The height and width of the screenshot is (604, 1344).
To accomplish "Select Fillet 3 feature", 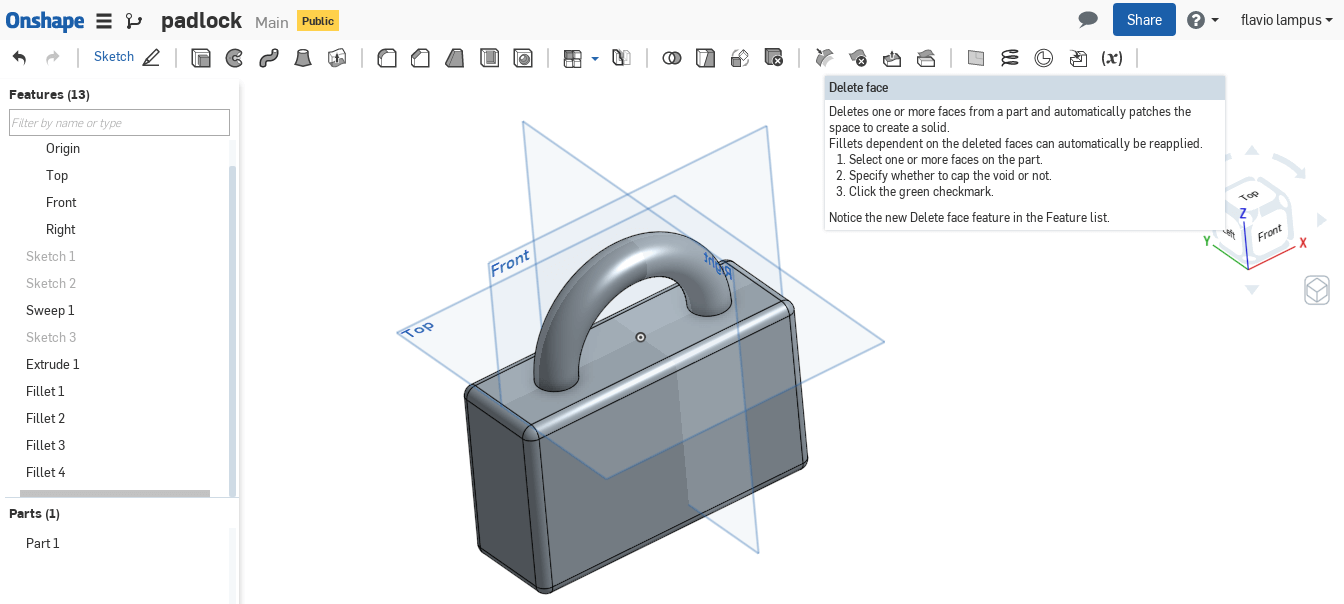I will (x=45, y=445).
